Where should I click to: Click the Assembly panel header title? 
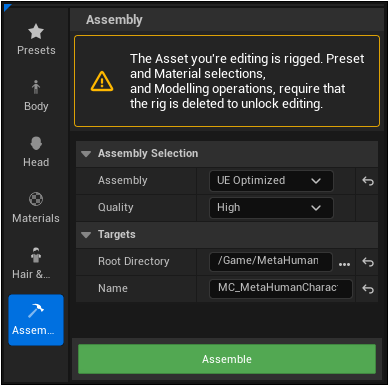pyautogui.click(x=114, y=20)
